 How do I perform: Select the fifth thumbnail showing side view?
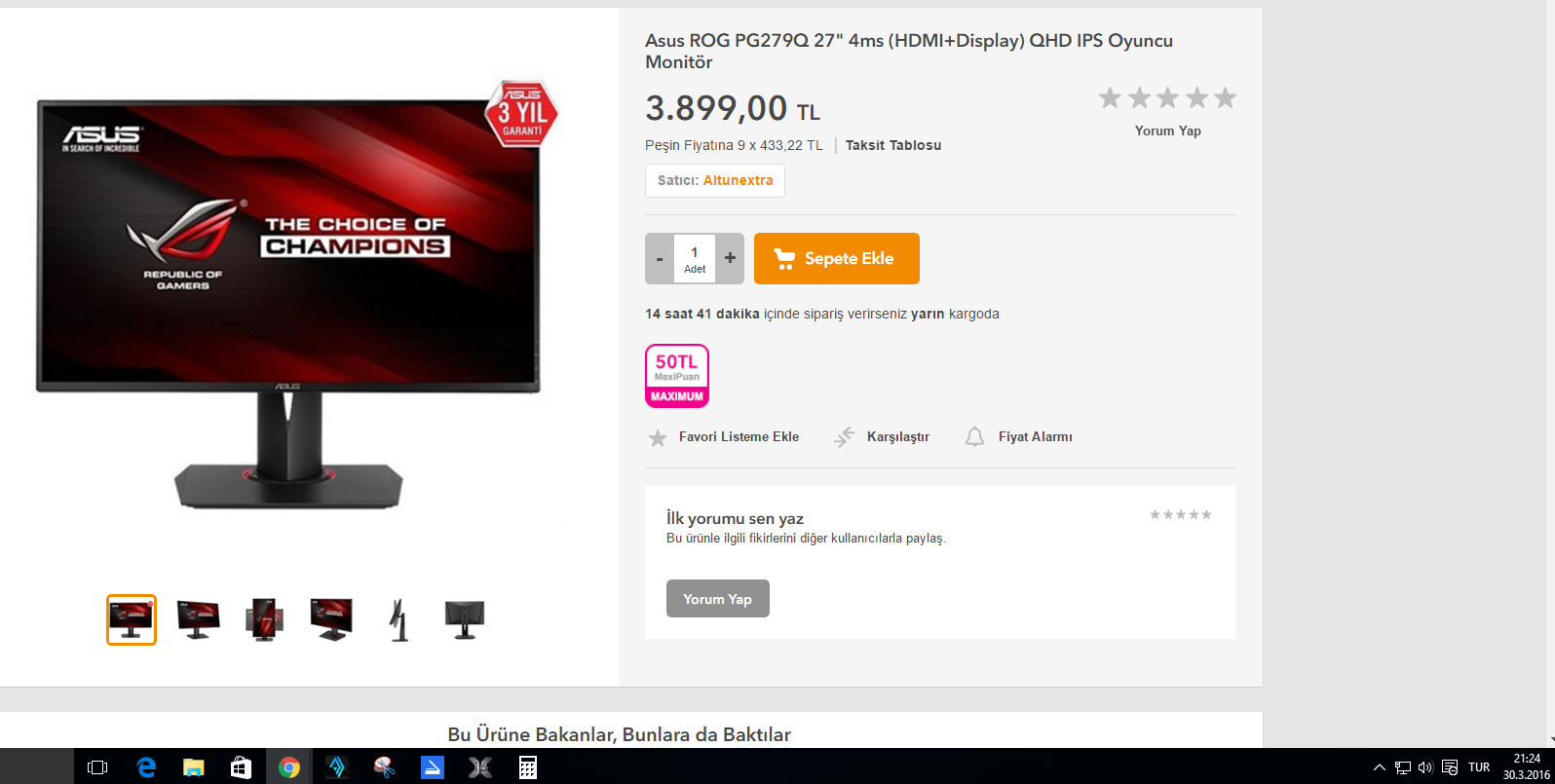(x=398, y=619)
